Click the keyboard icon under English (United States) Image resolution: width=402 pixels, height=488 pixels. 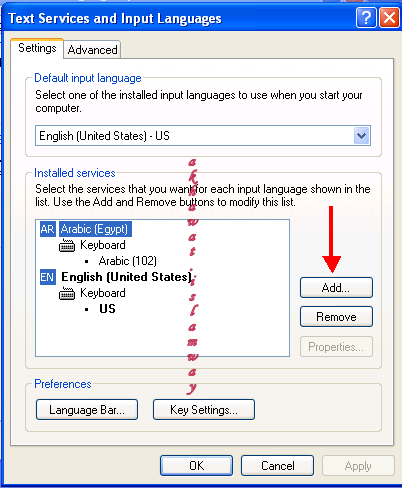67,294
